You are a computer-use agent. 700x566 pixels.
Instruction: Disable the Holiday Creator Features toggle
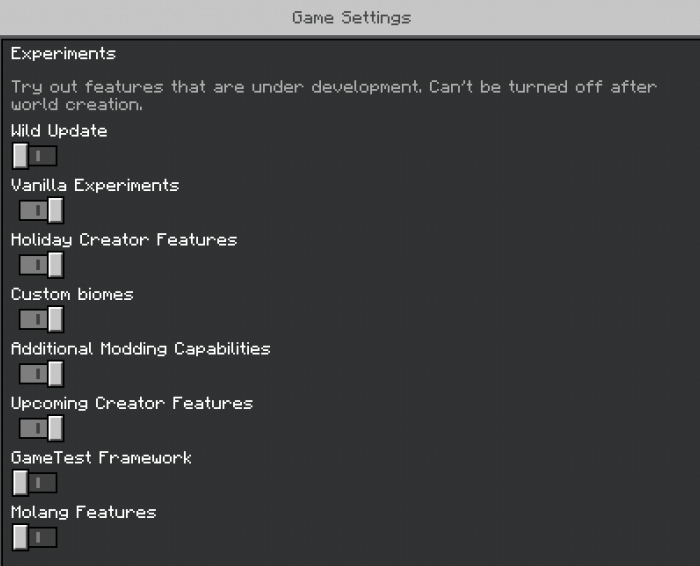point(41,265)
